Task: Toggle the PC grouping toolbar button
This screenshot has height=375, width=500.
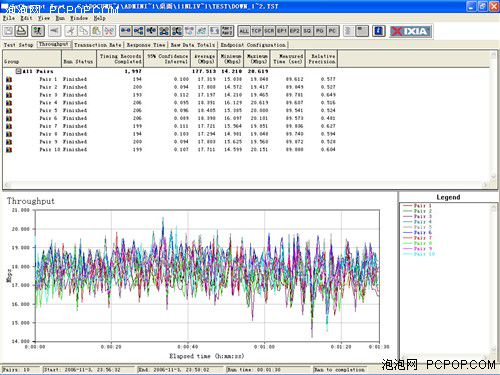Action: pos(332,31)
